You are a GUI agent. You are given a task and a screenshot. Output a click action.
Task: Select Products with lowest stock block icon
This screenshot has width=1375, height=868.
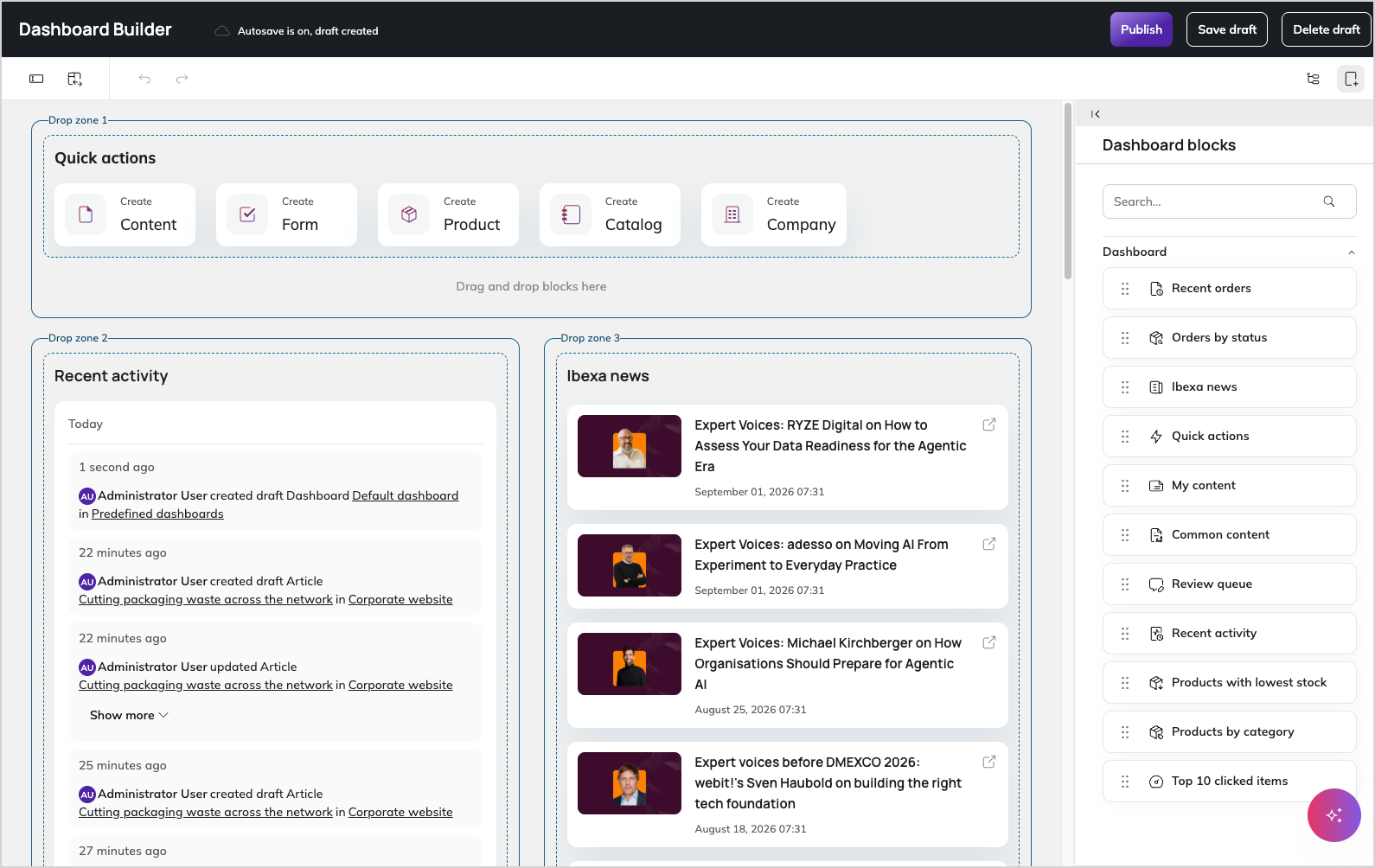(x=1156, y=683)
